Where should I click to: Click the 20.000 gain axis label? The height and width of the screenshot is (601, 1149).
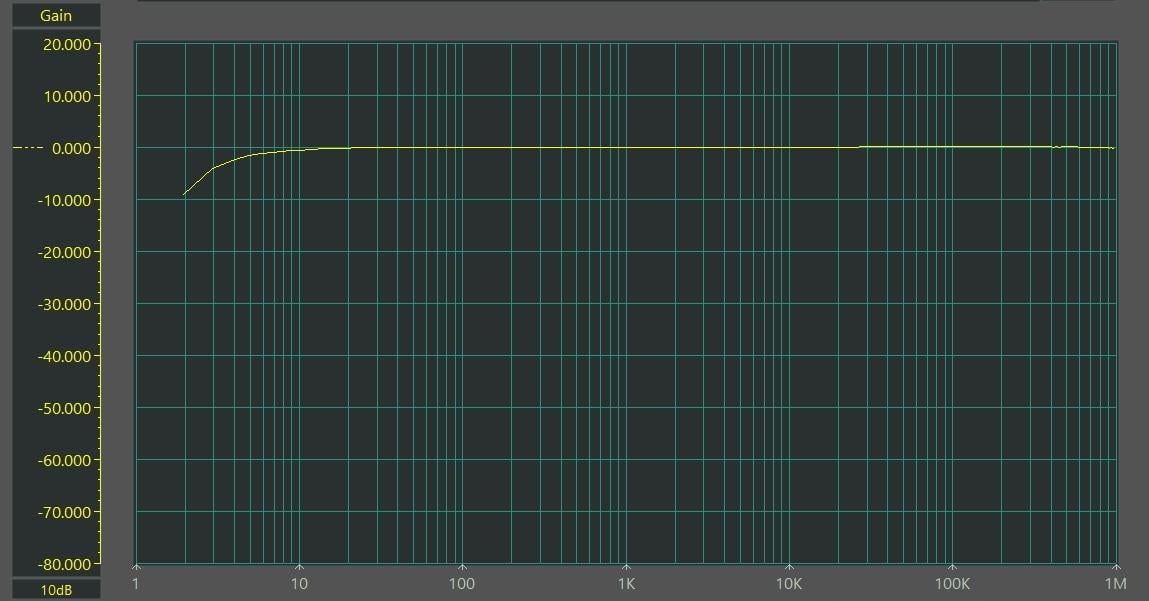(68, 44)
